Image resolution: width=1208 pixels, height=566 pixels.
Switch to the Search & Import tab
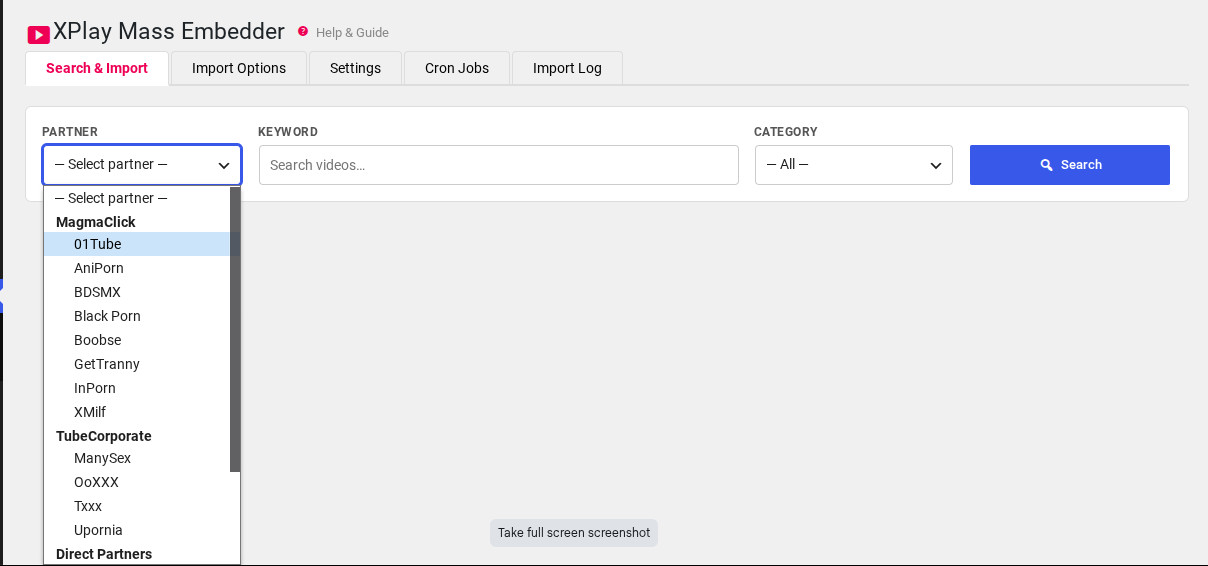[x=97, y=68]
